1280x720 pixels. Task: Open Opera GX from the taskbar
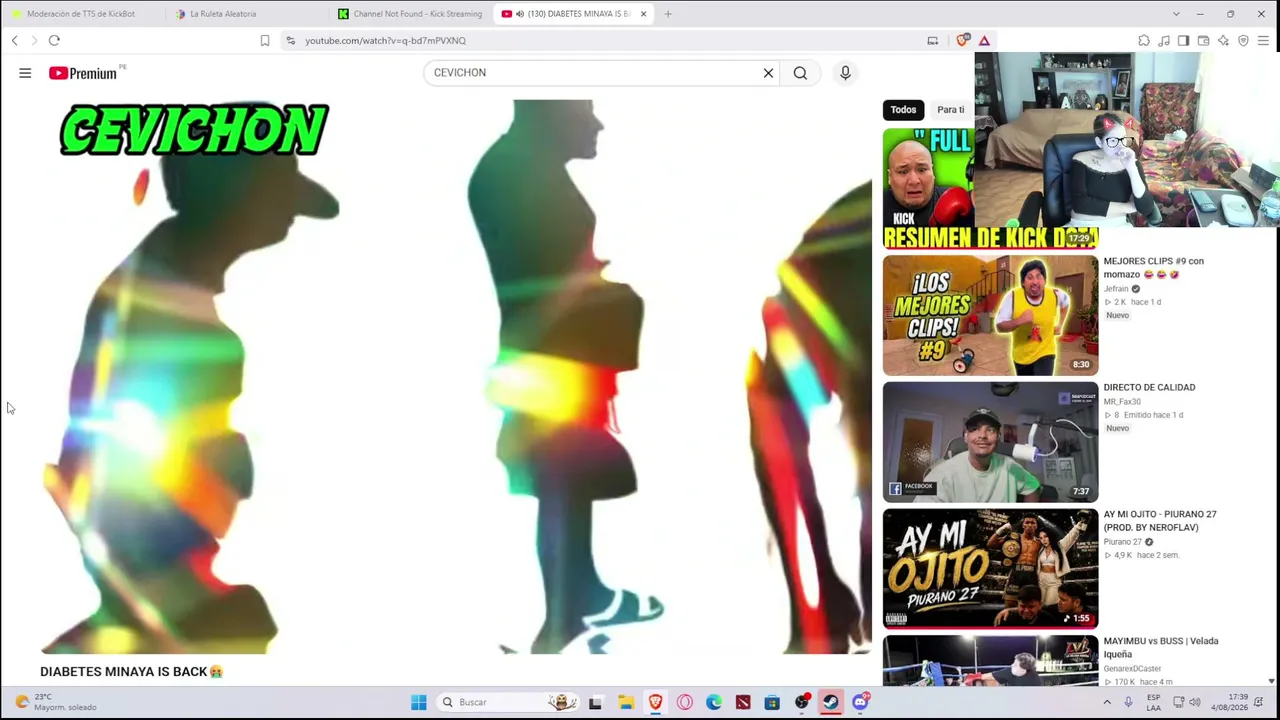point(684,703)
